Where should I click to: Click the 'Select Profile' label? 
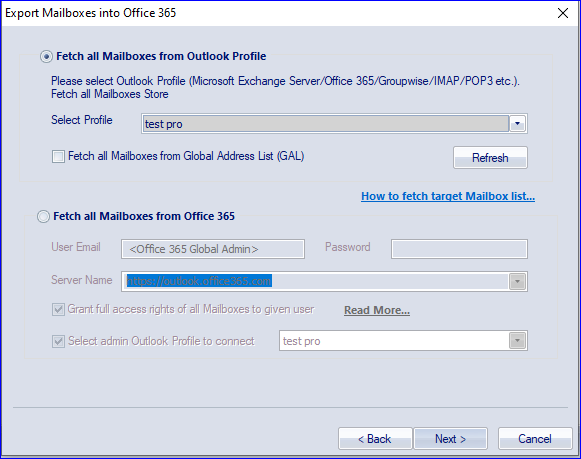tap(82, 120)
